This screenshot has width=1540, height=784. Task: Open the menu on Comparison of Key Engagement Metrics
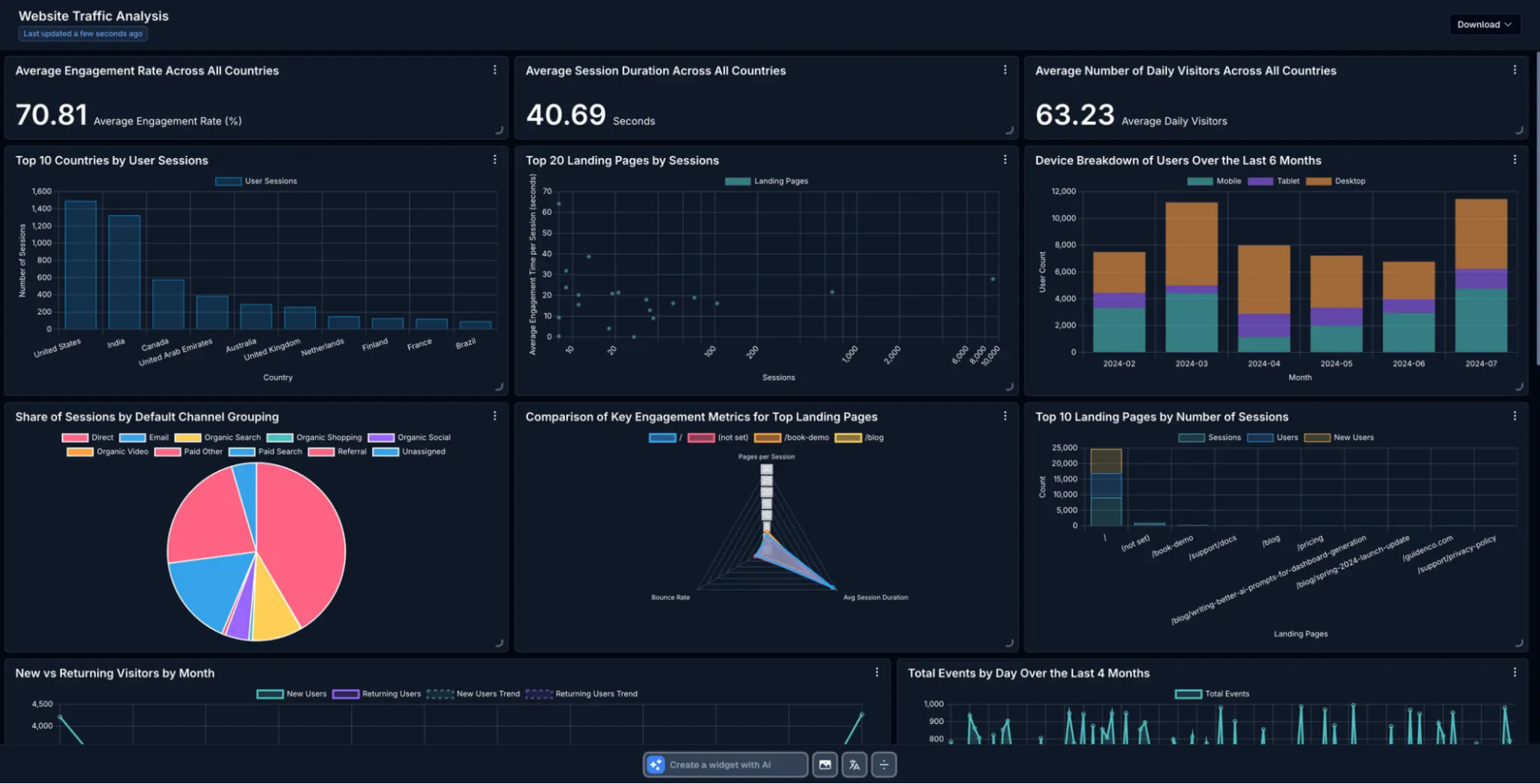(x=1005, y=415)
